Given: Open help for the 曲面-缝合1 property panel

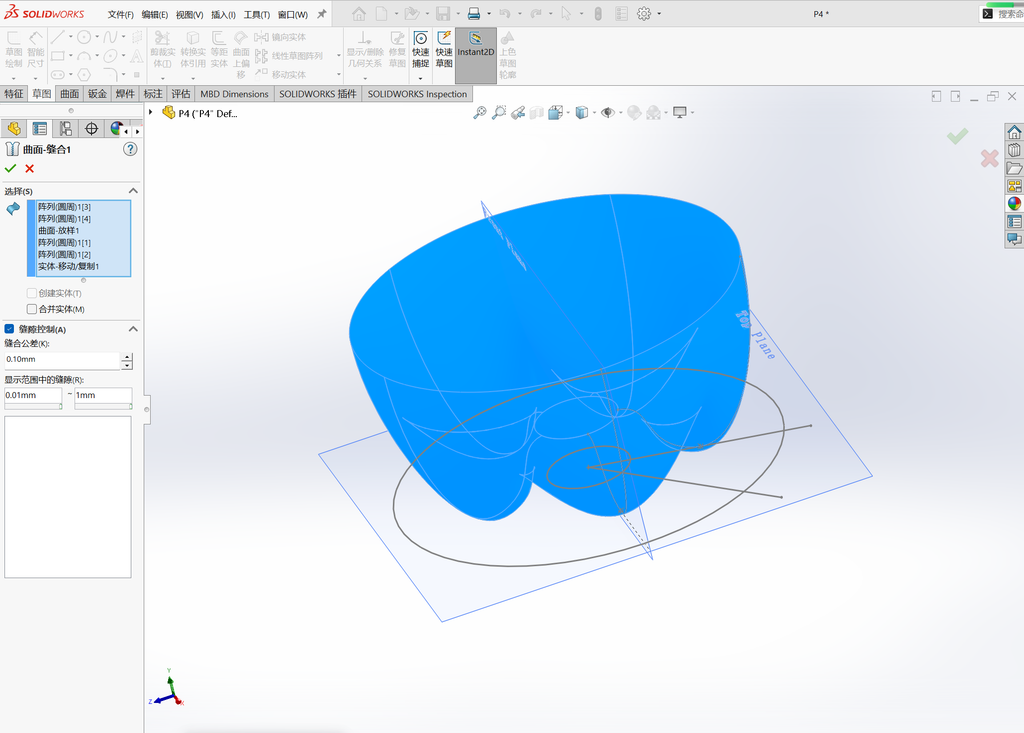Looking at the screenshot, I should pyautogui.click(x=131, y=149).
